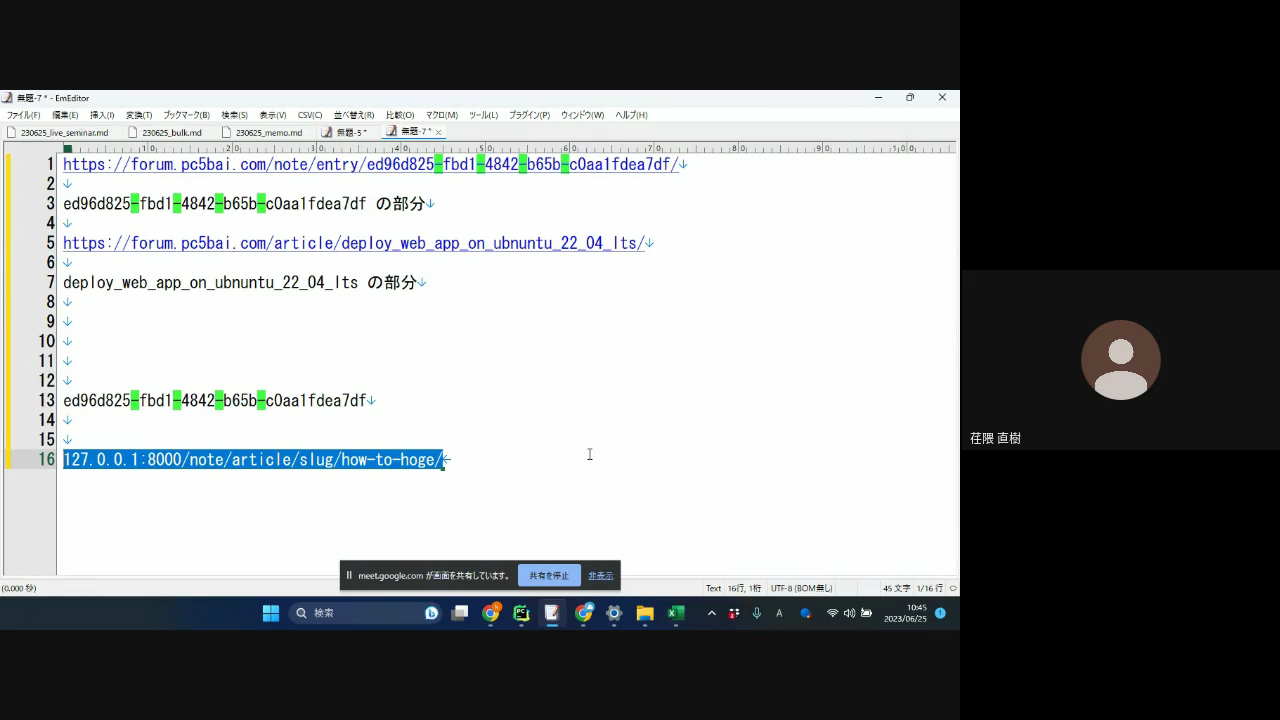Open the ファイル(F) menu

coord(23,115)
